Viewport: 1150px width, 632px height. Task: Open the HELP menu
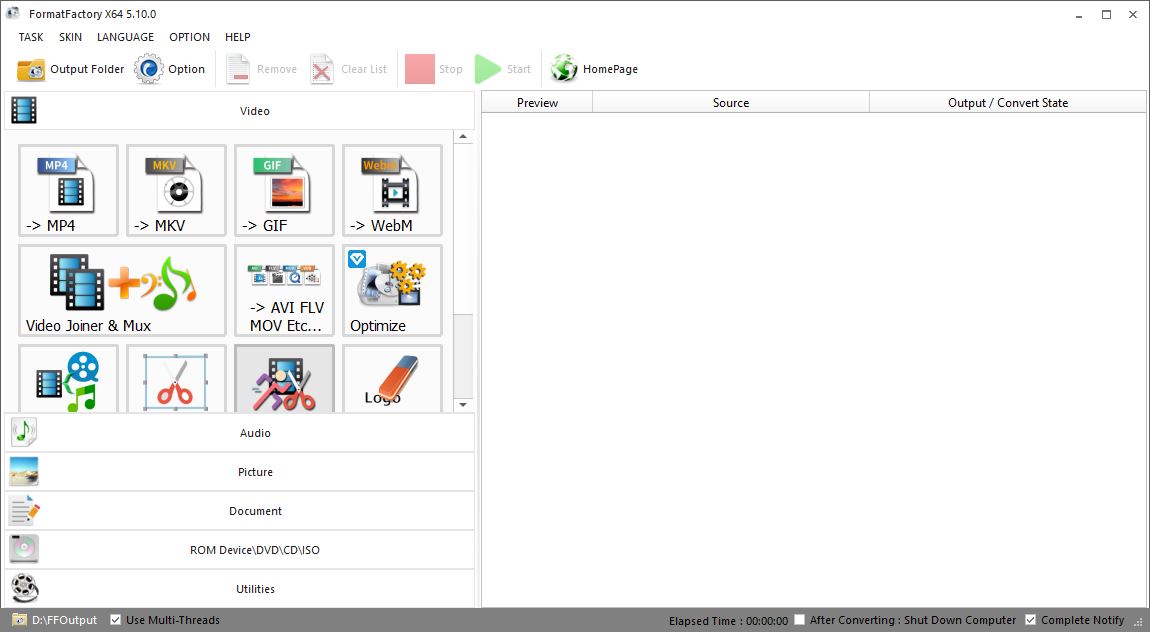tap(238, 37)
